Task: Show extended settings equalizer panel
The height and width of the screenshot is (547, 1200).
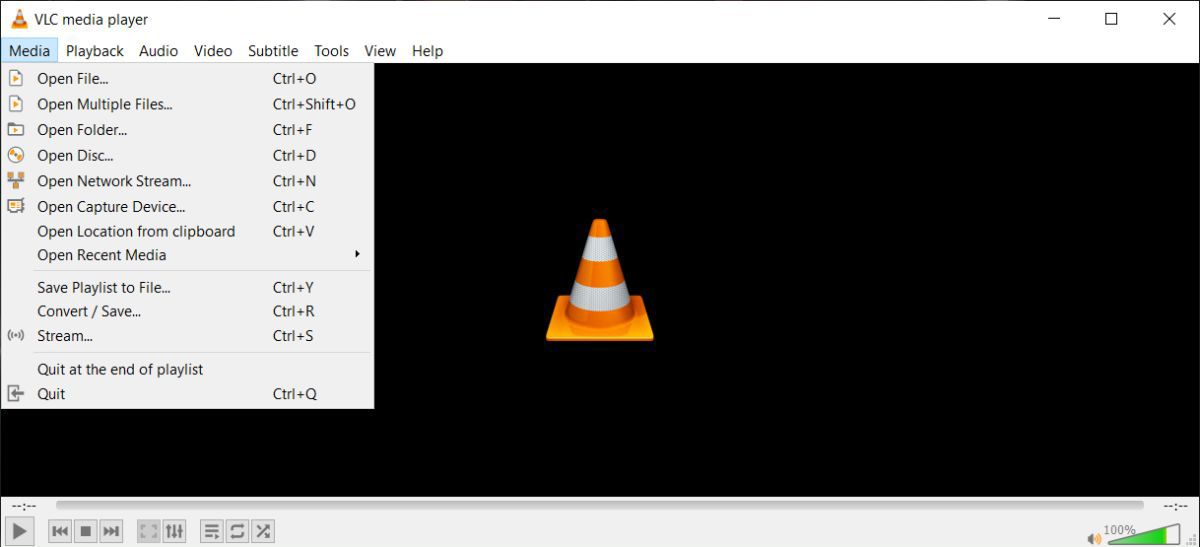Action: (x=174, y=531)
